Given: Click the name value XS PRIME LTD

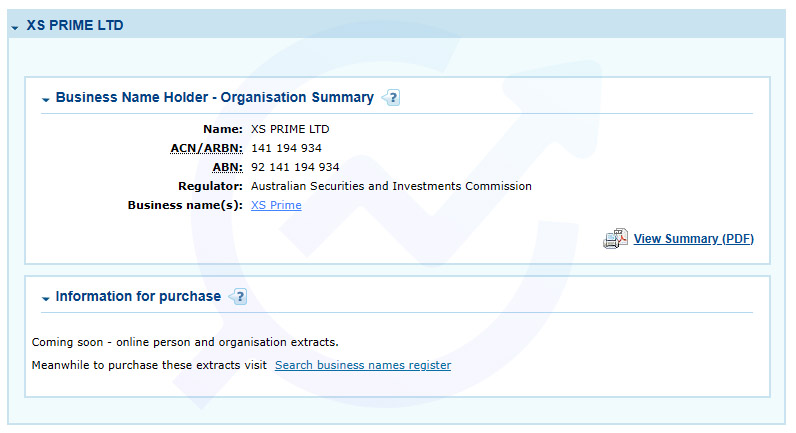Looking at the screenshot, I should (290, 129).
